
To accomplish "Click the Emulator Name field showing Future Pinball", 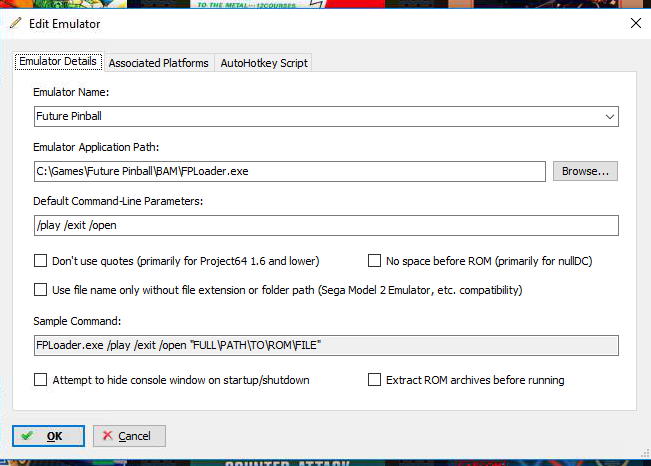I will click(x=326, y=116).
